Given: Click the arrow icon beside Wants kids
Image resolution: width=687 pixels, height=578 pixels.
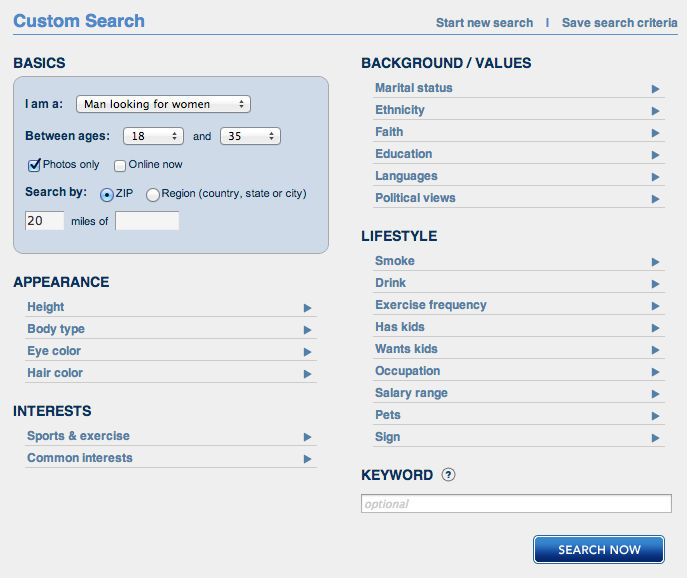Looking at the screenshot, I should (x=655, y=350).
